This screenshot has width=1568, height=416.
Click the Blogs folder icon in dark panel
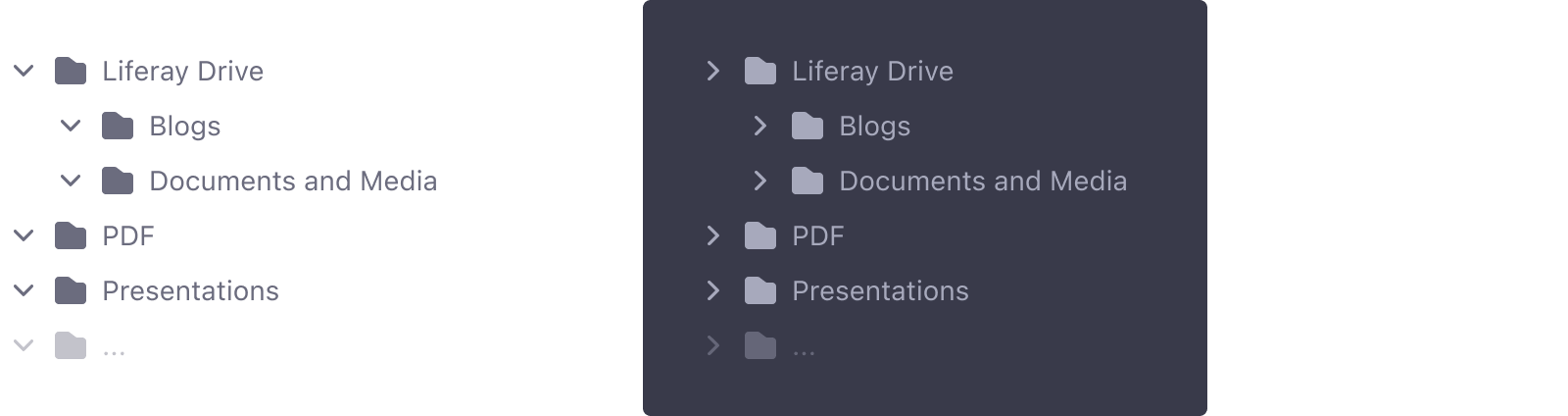click(x=808, y=126)
